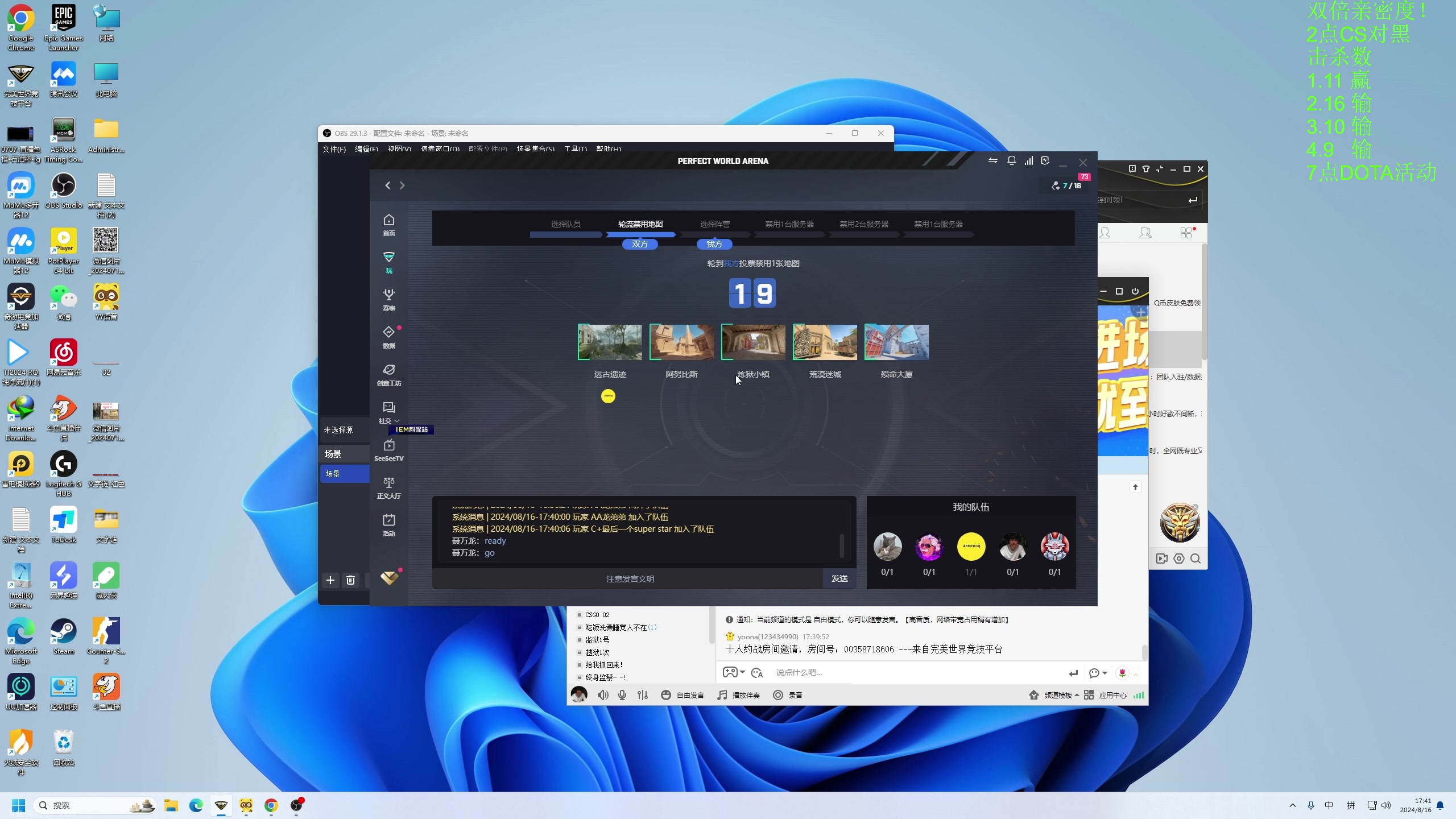Open the 首页 home icon in arena sidebar
The width and height of the screenshot is (1456, 819).
389,225
